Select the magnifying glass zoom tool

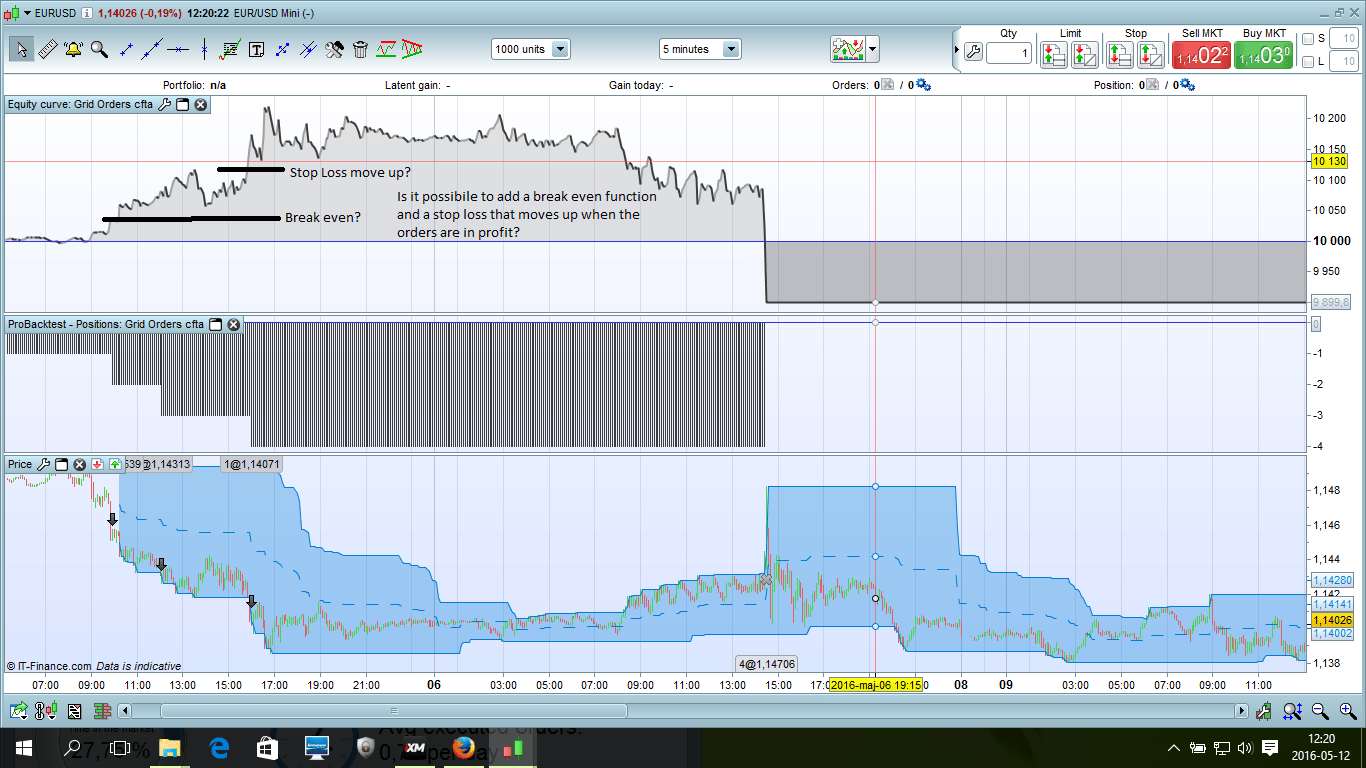(x=99, y=49)
